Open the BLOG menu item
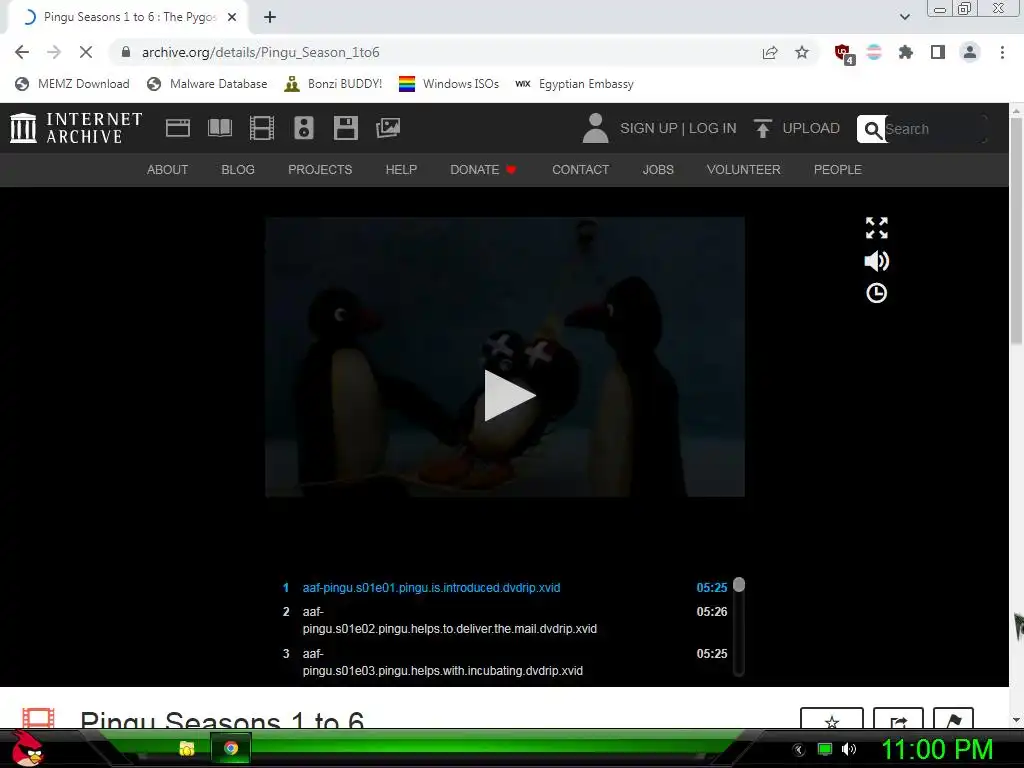1024x768 pixels. (x=238, y=170)
